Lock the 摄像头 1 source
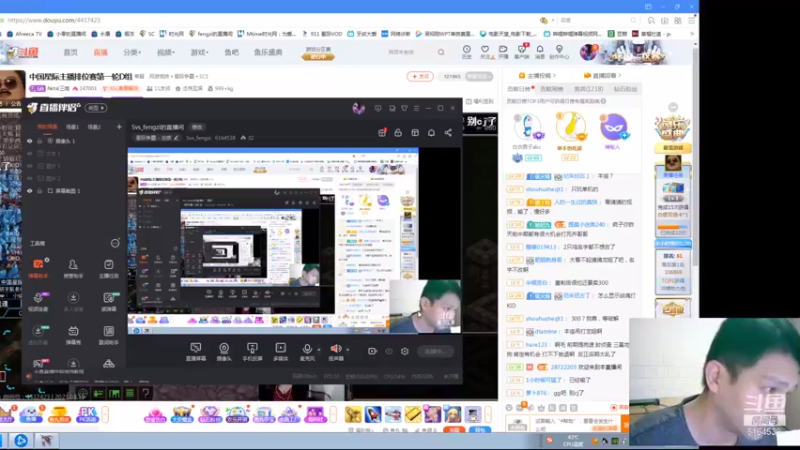800x450 pixels. (x=40, y=141)
